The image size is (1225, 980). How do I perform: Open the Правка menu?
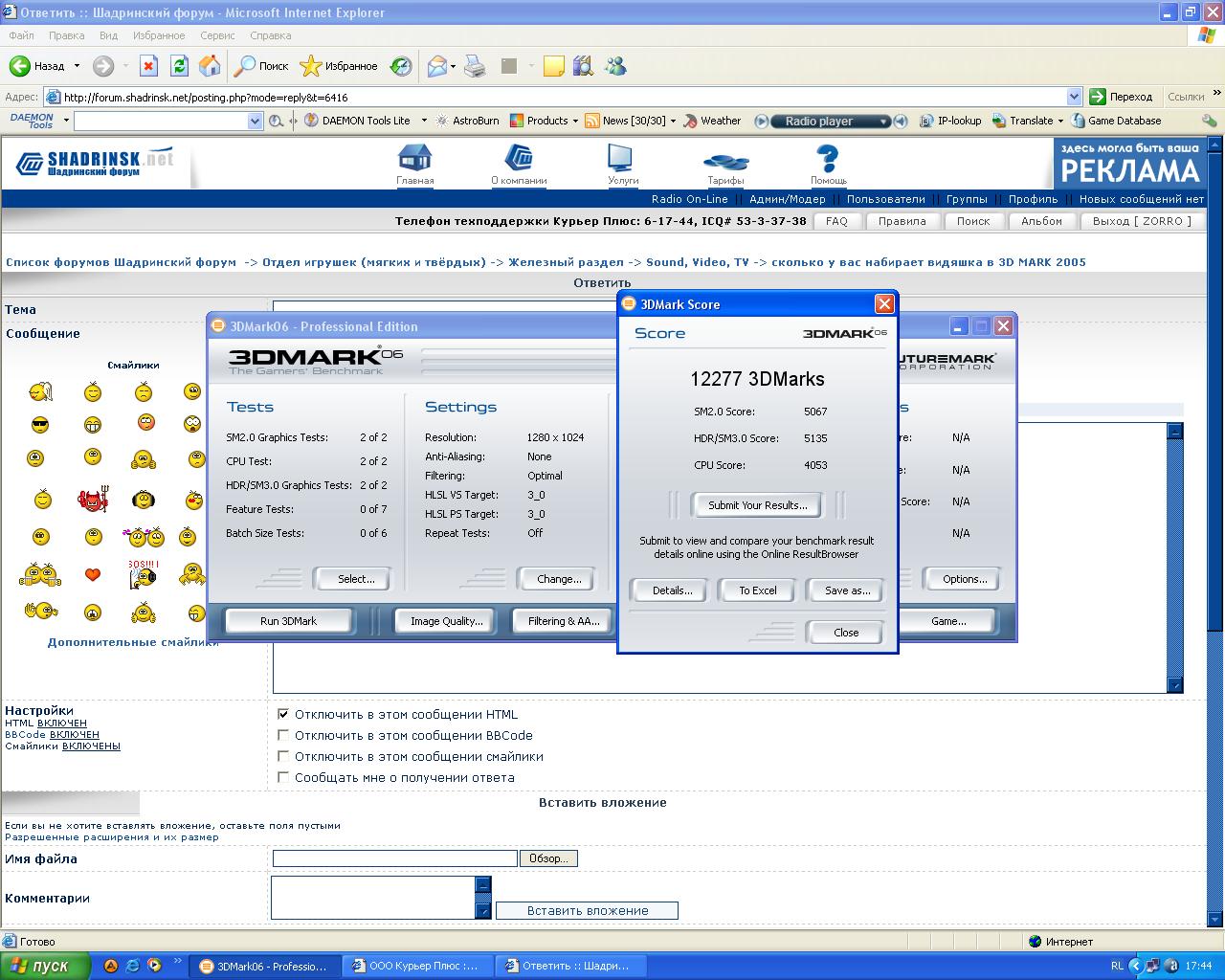[66, 35]
